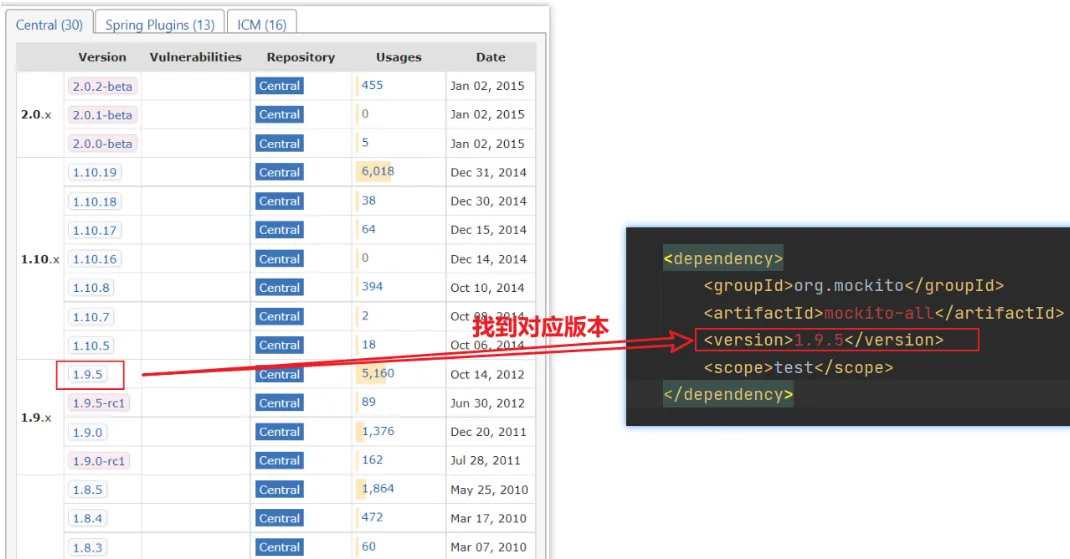1070x559 pixels.
Task: Open usages count 1,864
Action: click(377, 489)
